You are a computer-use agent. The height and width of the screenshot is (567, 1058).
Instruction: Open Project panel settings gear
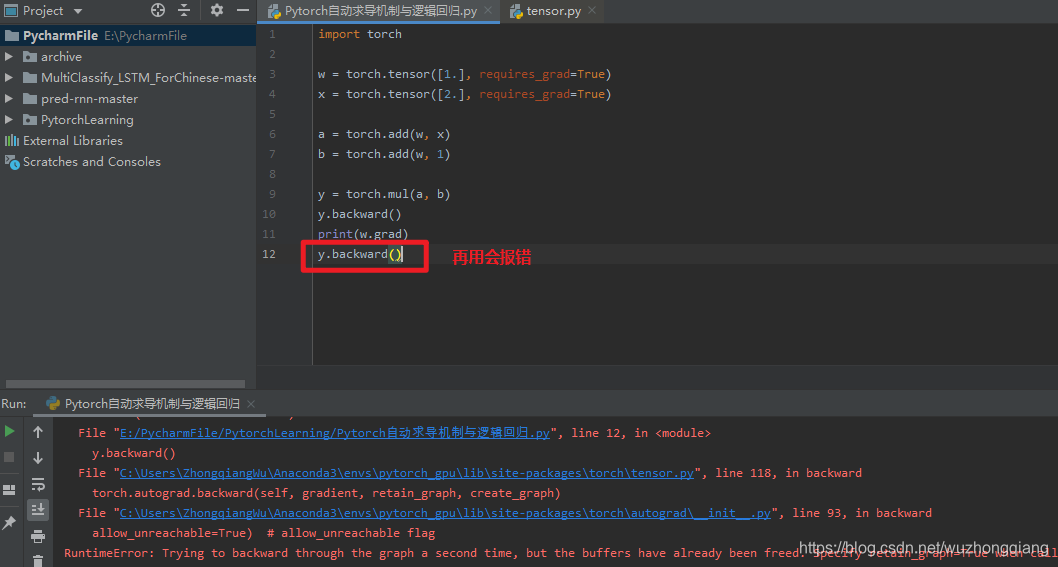coord(217,10)
